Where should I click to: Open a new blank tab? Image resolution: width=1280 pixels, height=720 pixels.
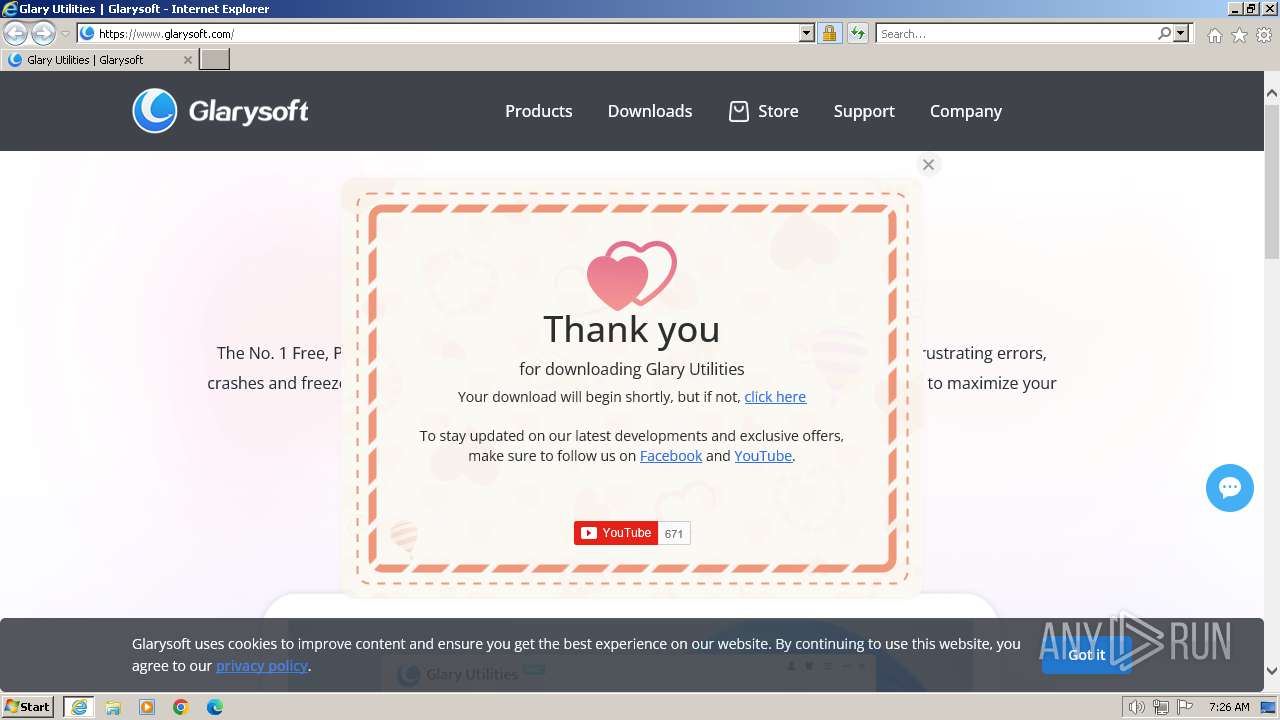pos(215,60)
